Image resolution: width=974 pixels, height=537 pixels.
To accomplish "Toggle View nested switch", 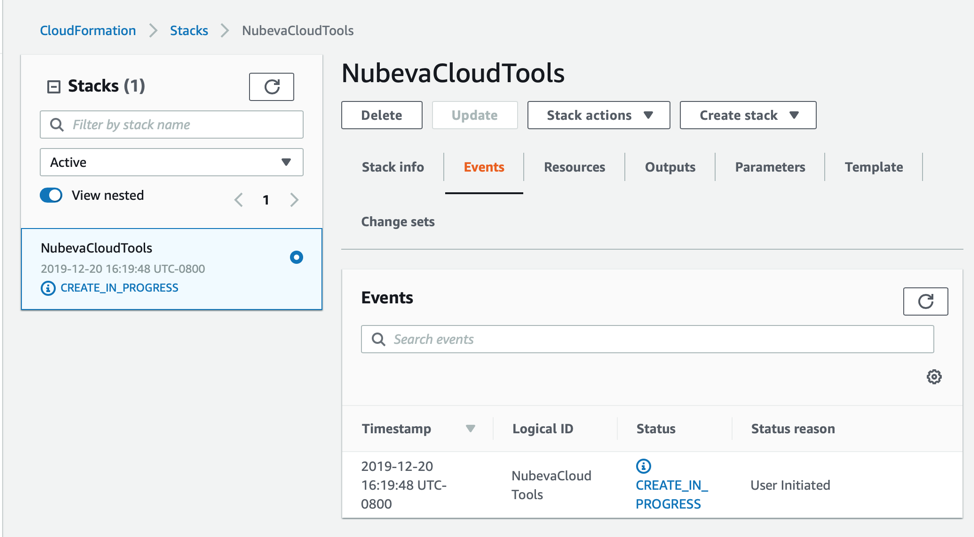I will 51,195.
